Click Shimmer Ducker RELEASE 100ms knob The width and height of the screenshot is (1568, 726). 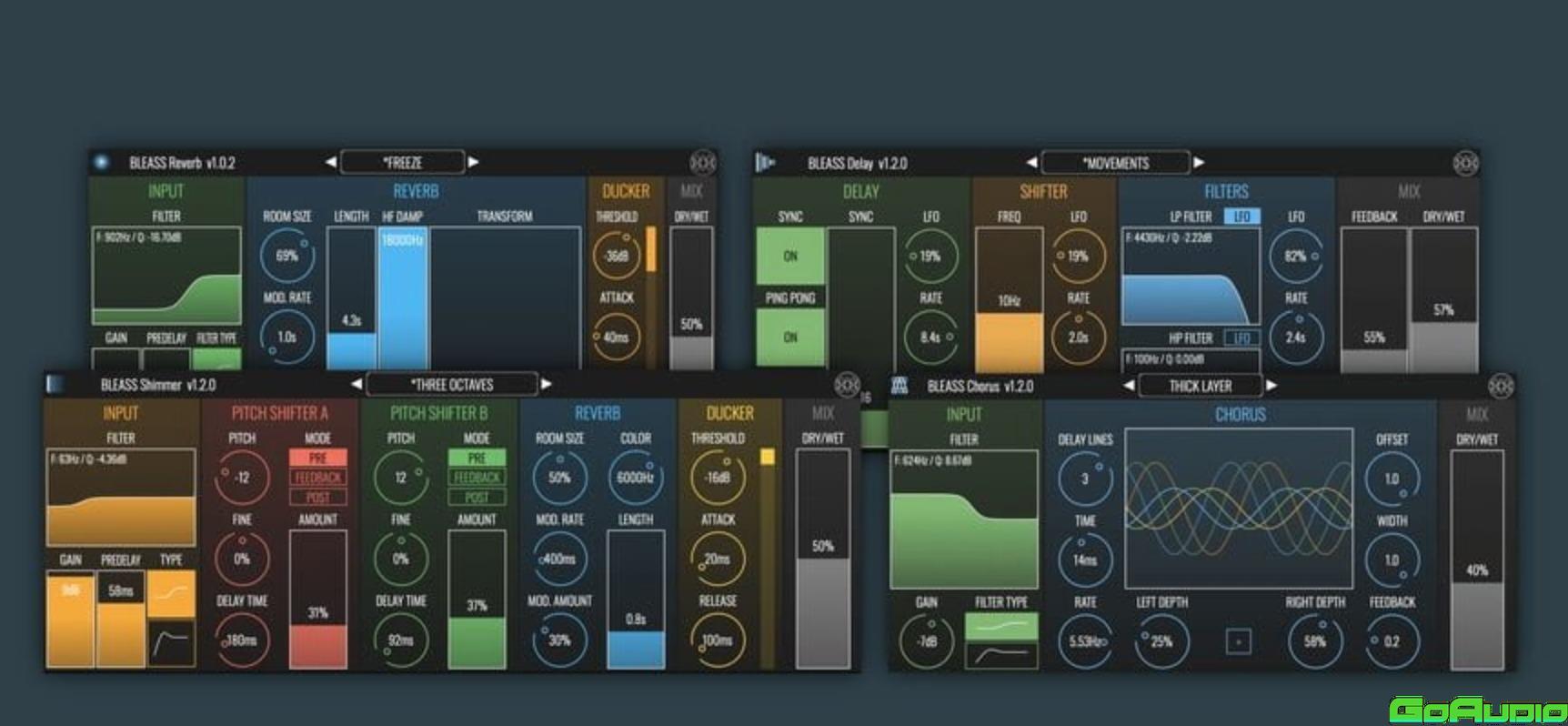pyautogui.click(x=718, y=640)
